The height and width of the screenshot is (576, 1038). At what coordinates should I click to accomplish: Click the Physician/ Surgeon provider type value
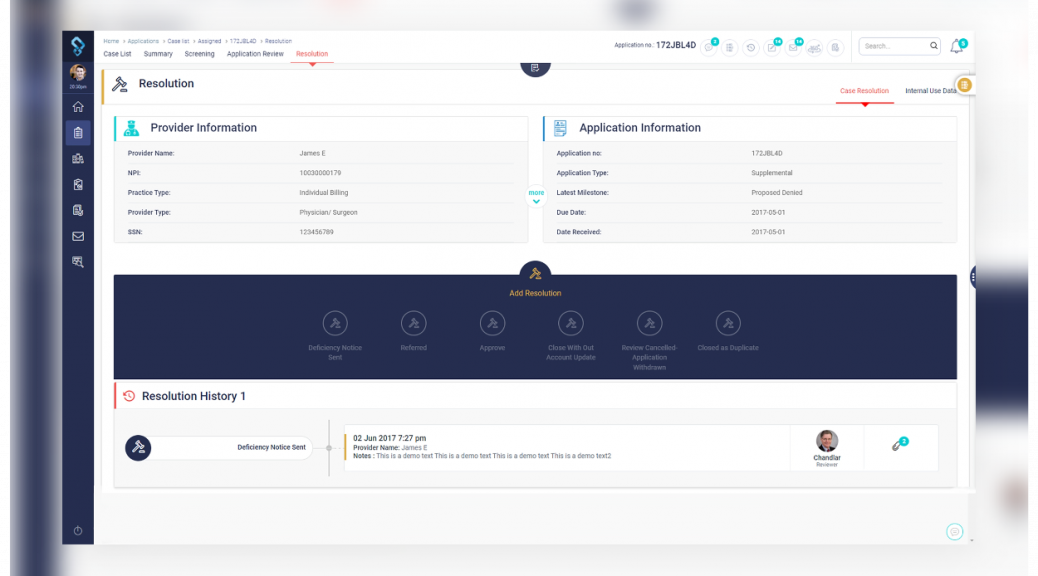click(x=328, y=213)
